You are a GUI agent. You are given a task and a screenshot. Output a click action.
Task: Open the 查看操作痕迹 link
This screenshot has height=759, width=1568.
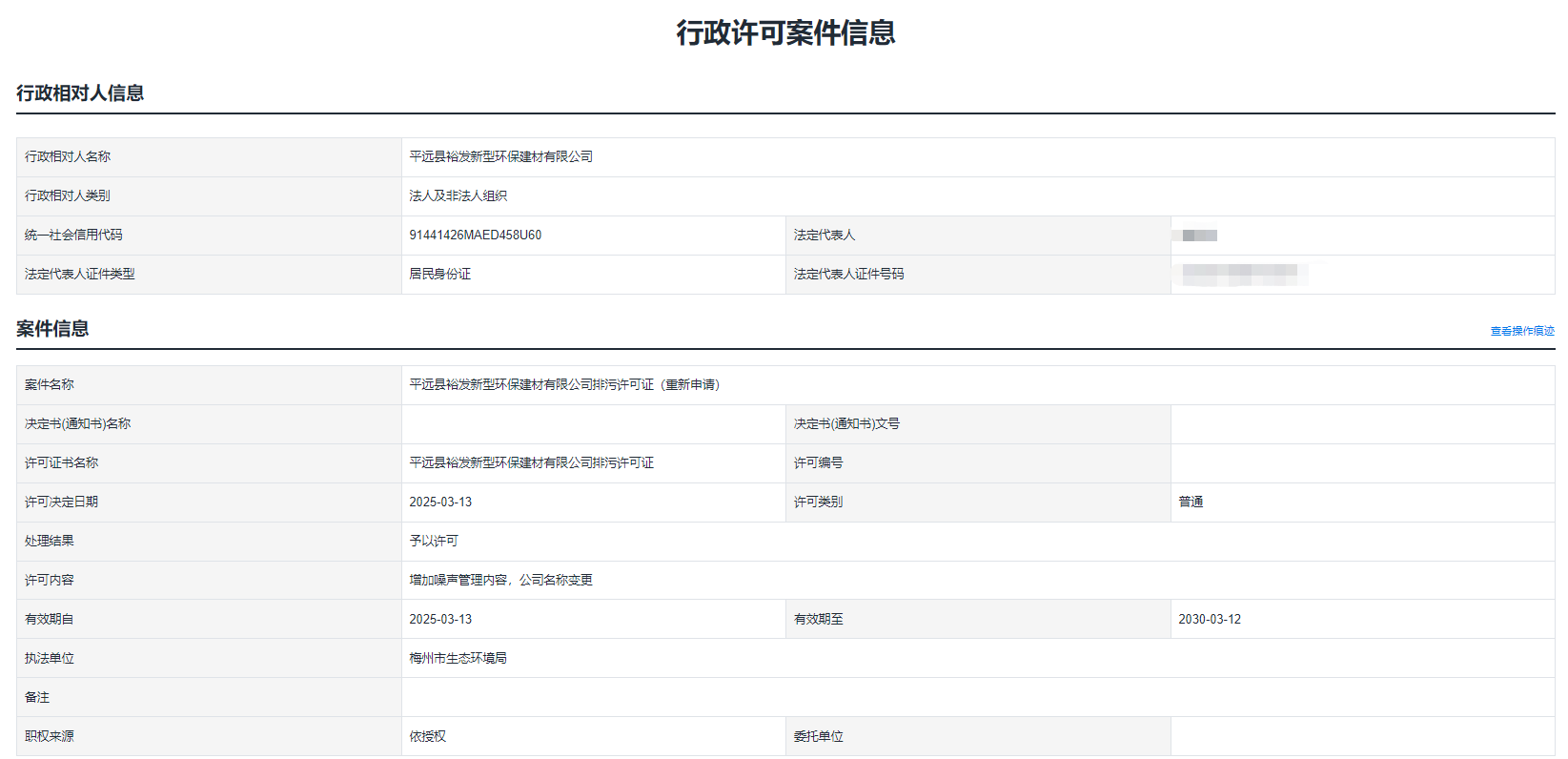pos(1521,331)
